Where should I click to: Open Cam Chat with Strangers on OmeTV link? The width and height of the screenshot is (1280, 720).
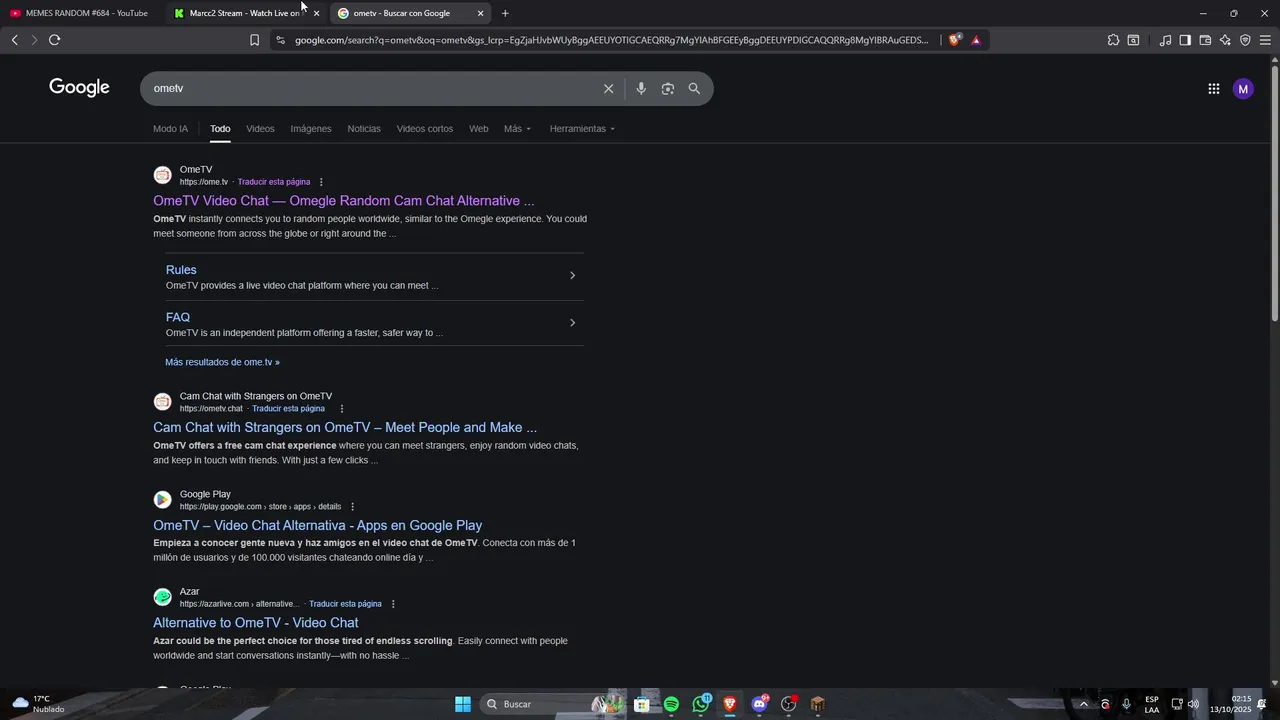pyautogui.click(x=345, y=428)
